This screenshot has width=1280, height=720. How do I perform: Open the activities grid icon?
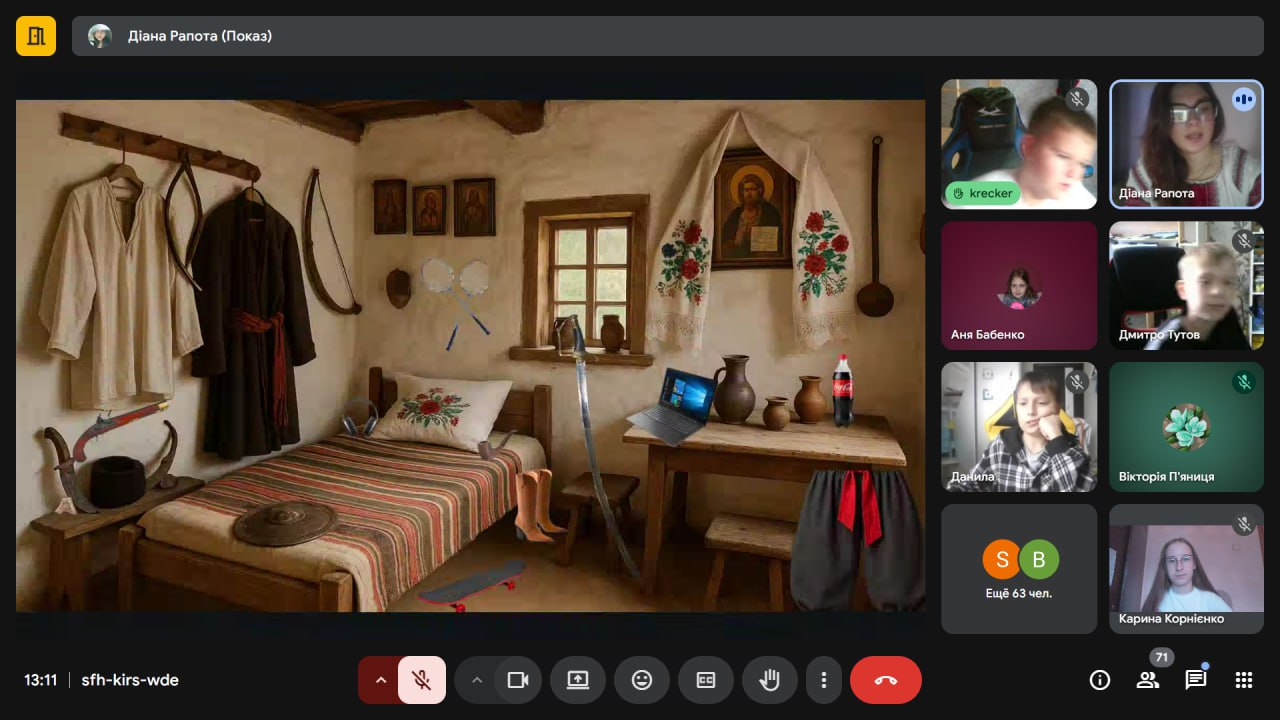[x=1244, y=680]
